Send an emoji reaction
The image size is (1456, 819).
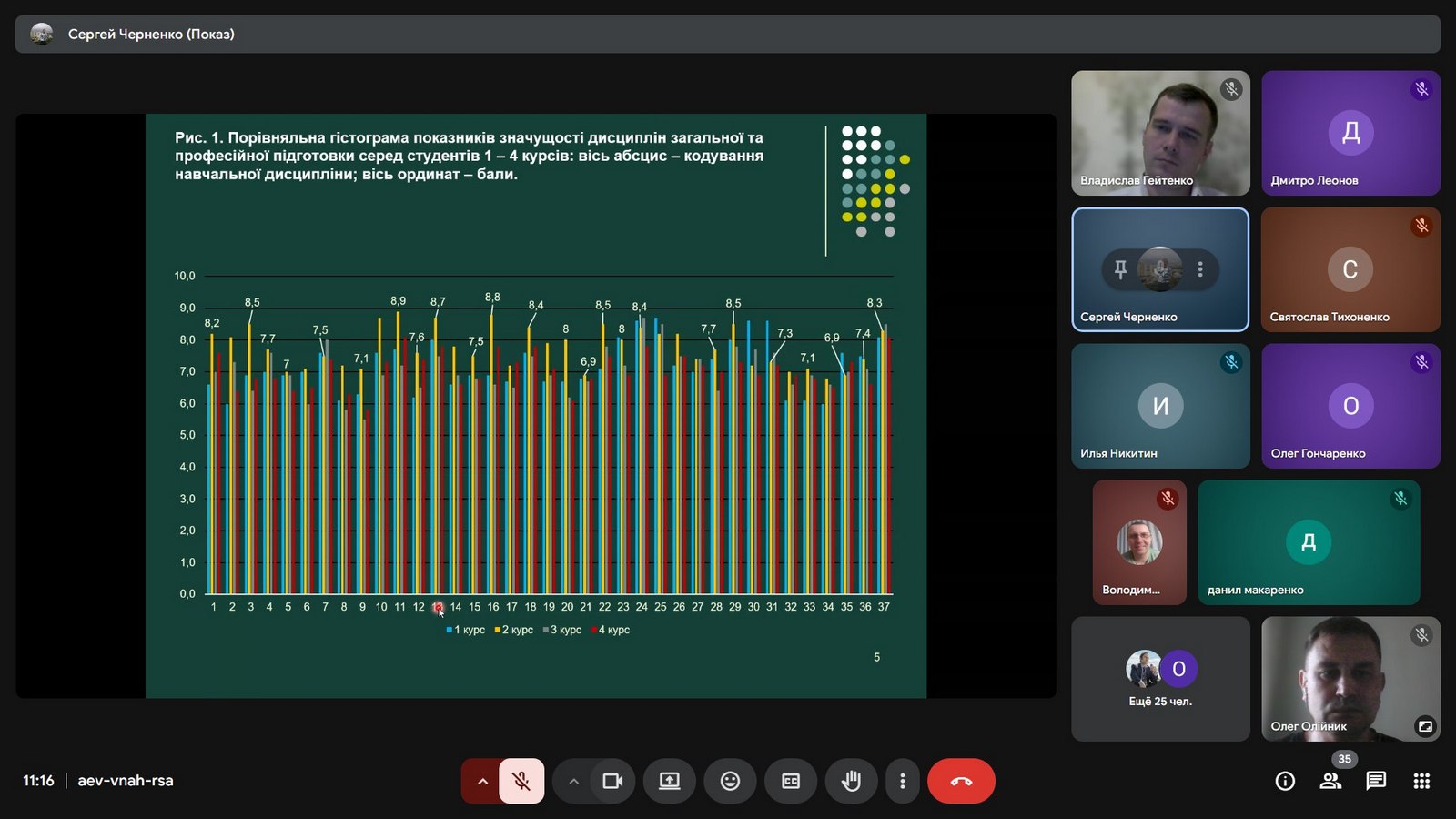click(730, 781)
